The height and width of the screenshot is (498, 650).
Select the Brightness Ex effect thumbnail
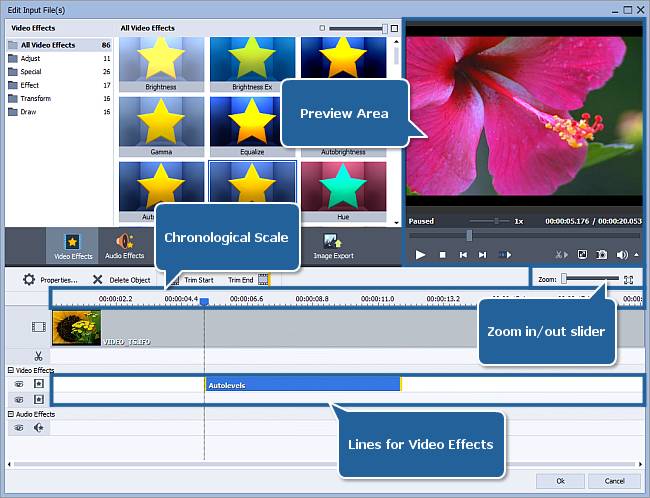pos(252,64)
